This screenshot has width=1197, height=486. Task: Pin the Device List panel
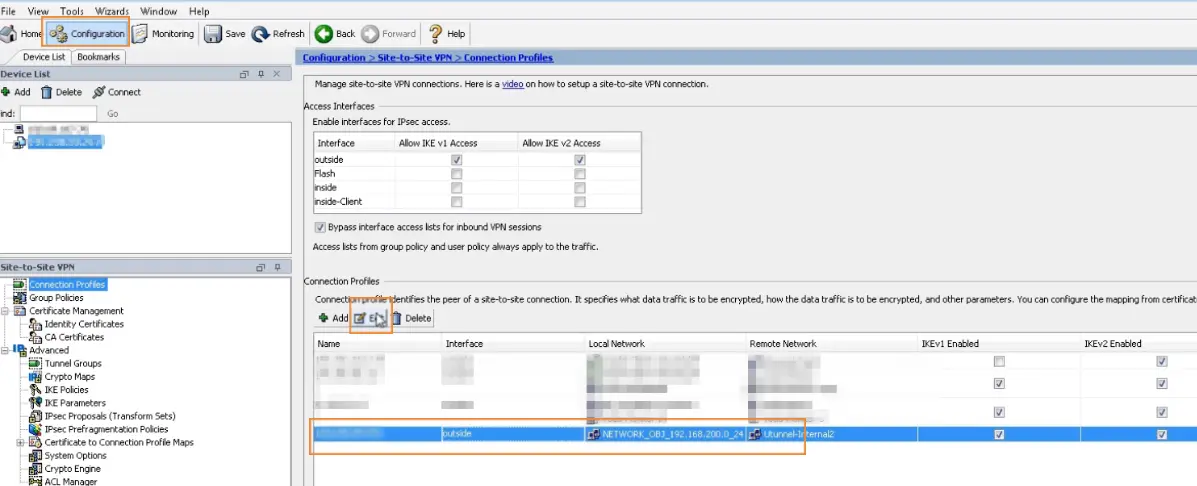(x=260, y=74)
